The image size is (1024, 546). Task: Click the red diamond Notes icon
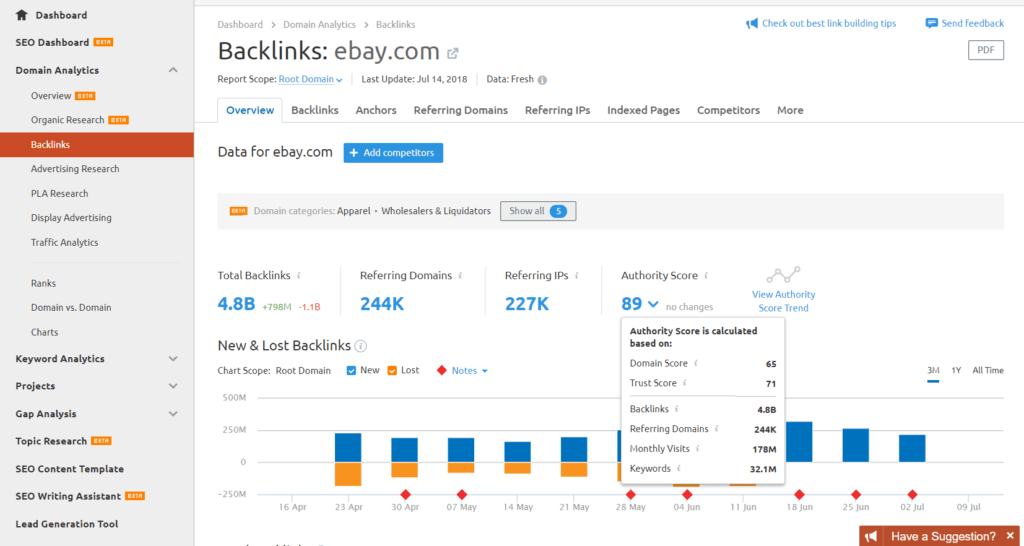[x=441, y=370]
